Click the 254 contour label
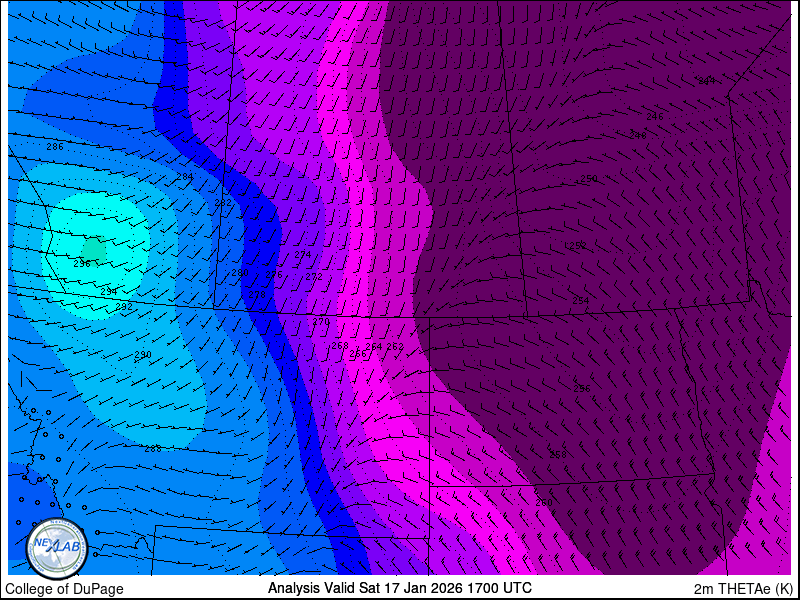 click(x=581, y=301)
